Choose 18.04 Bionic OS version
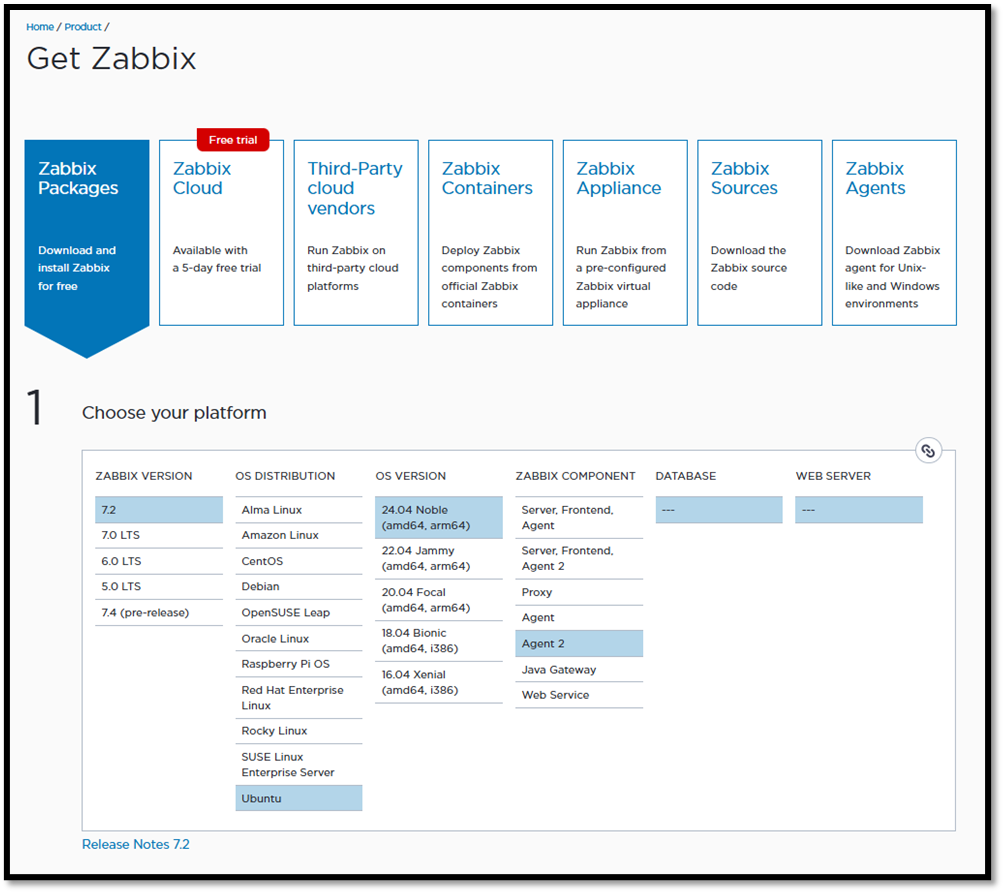1004x893 pixels. coord(438,640)
